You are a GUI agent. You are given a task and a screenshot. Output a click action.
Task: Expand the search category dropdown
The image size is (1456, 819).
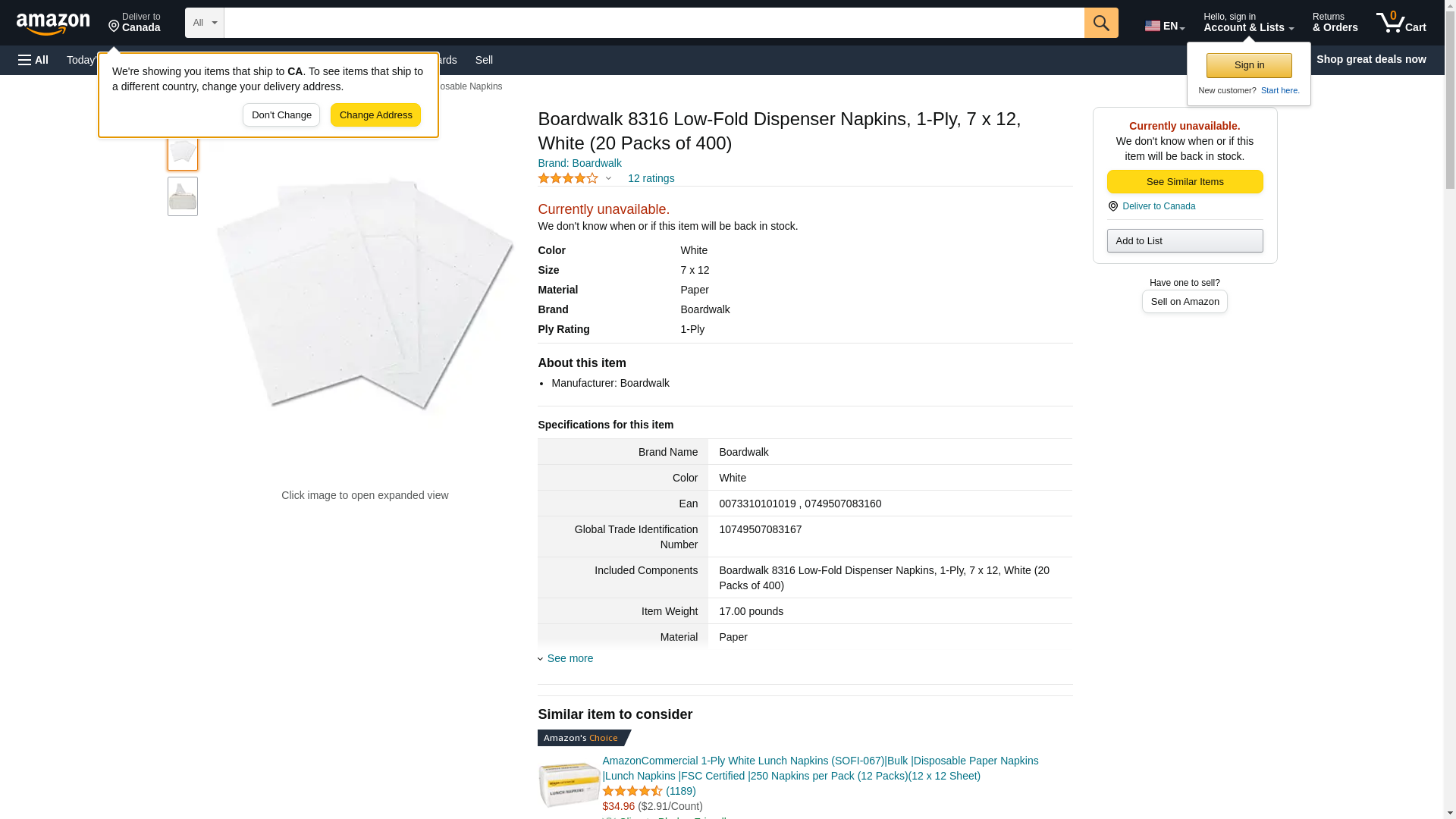[204, 23]
